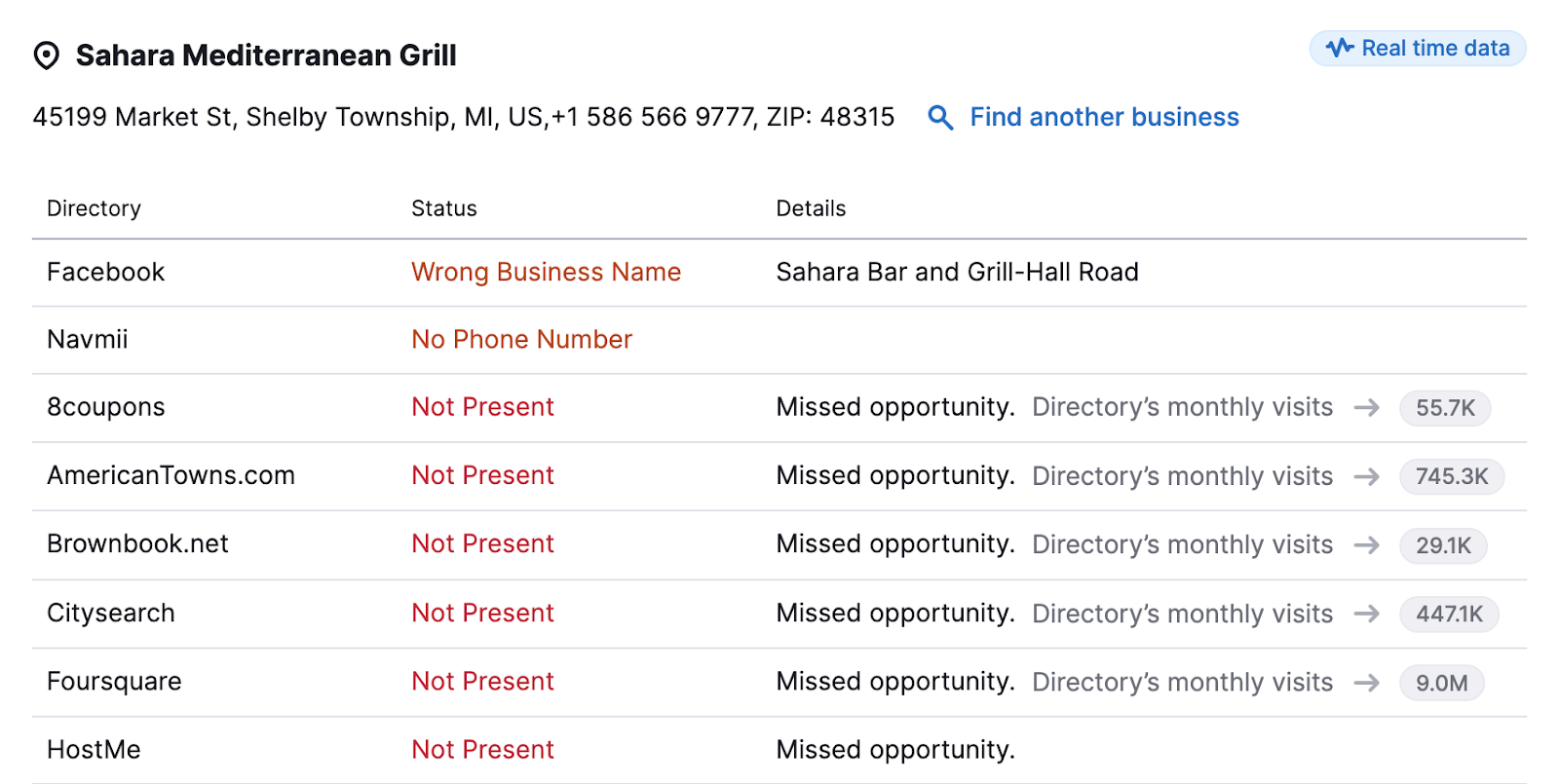Click the magnifier search icon

(939, 117)
